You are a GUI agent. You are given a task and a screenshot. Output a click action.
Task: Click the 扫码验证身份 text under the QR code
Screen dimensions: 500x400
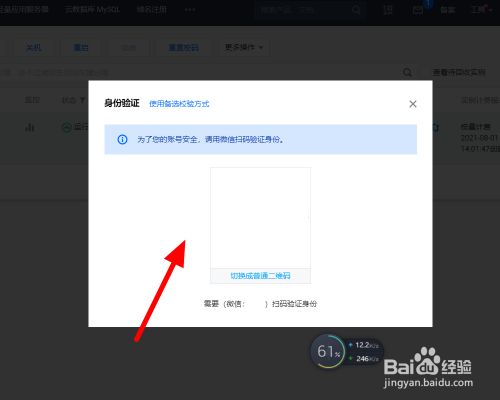[294, 304]
